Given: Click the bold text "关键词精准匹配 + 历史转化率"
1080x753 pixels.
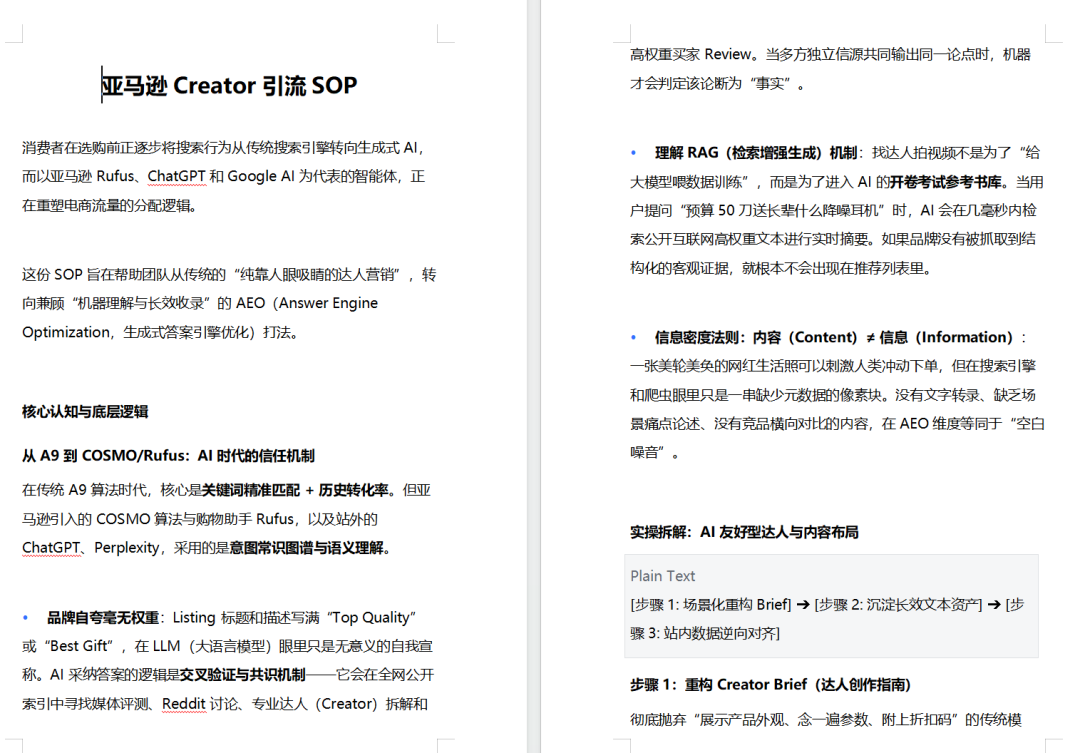Looking at the screenshot, I should [295, 490].
